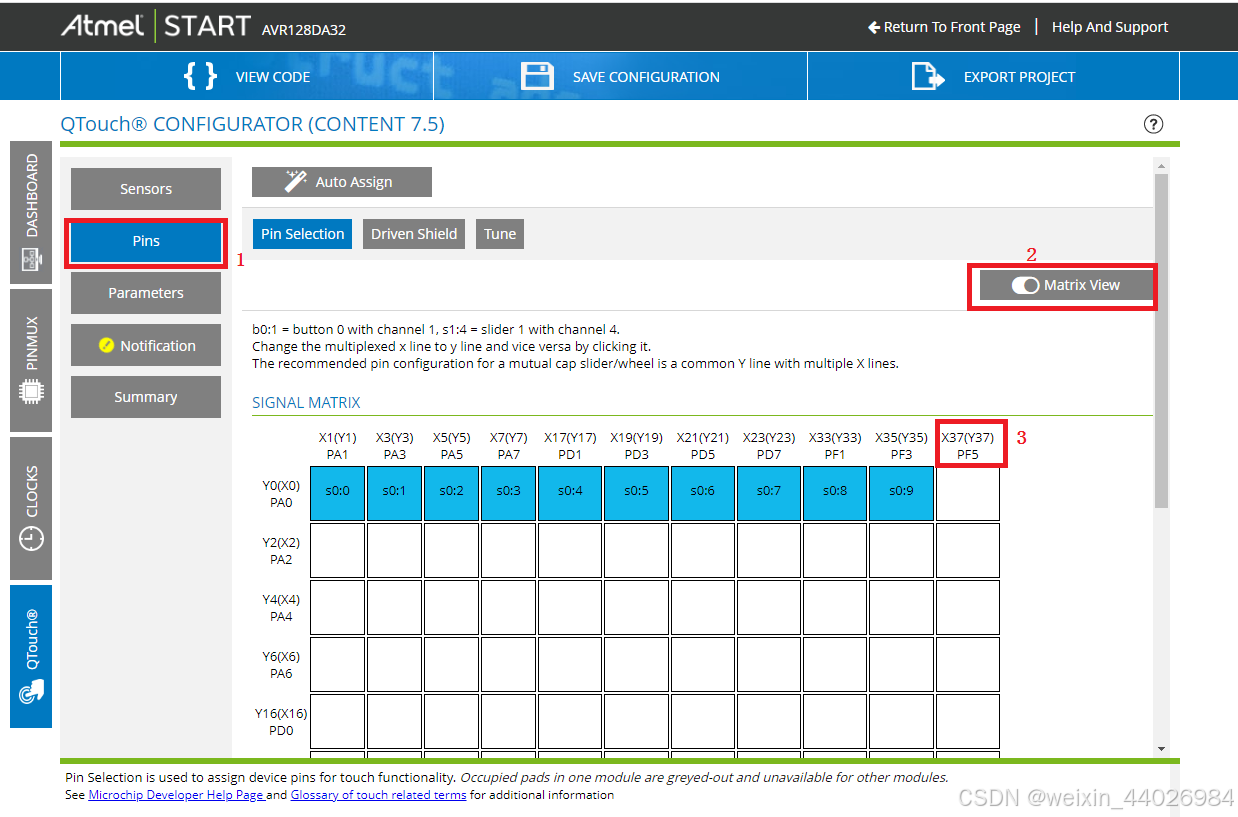Click column header X21(Y21) PD5
The height and width of the screenshot is (817, 1238).
coord(703,446)
